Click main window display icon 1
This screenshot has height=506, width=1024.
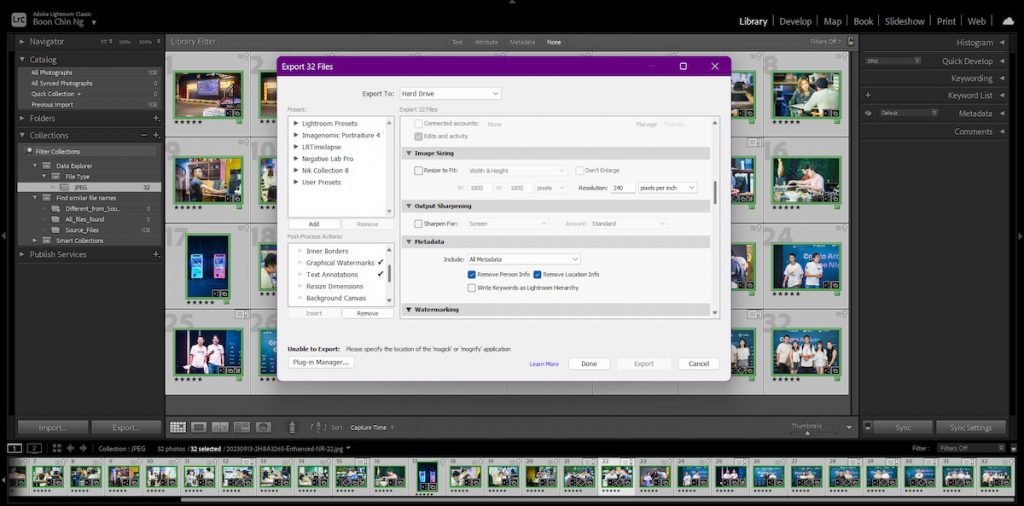tap(14, 448)
